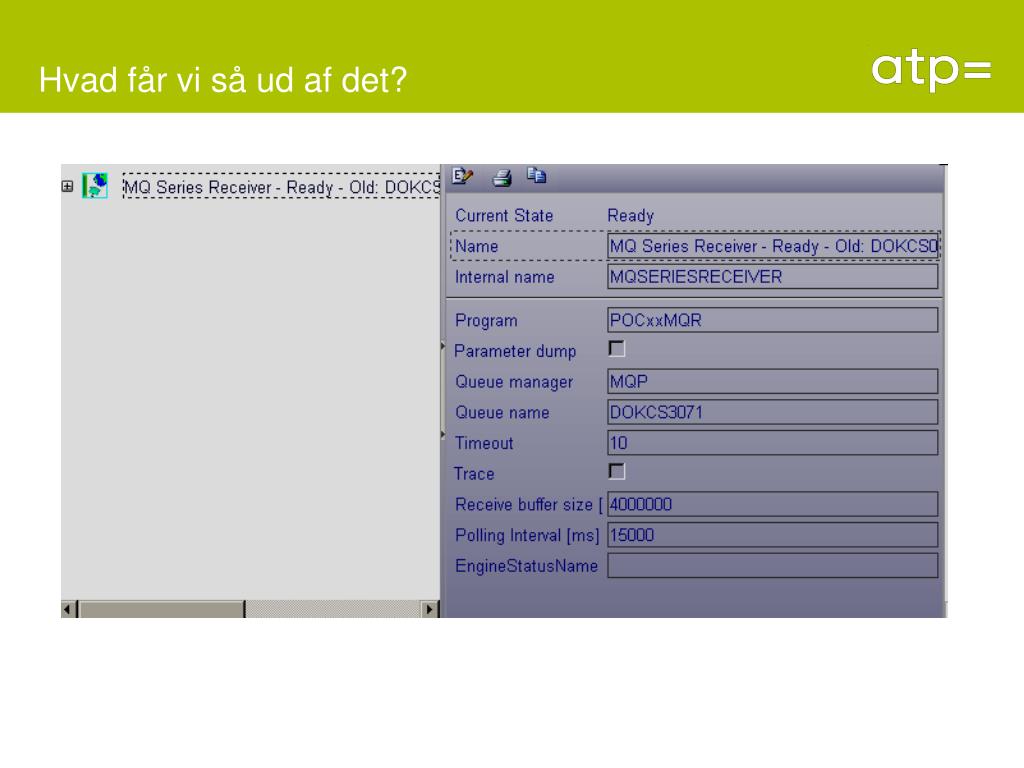The height and width of the screenshot is (768, 1024).
Task: Click the Program field POCxxMQR
Action: pos(773,320)
